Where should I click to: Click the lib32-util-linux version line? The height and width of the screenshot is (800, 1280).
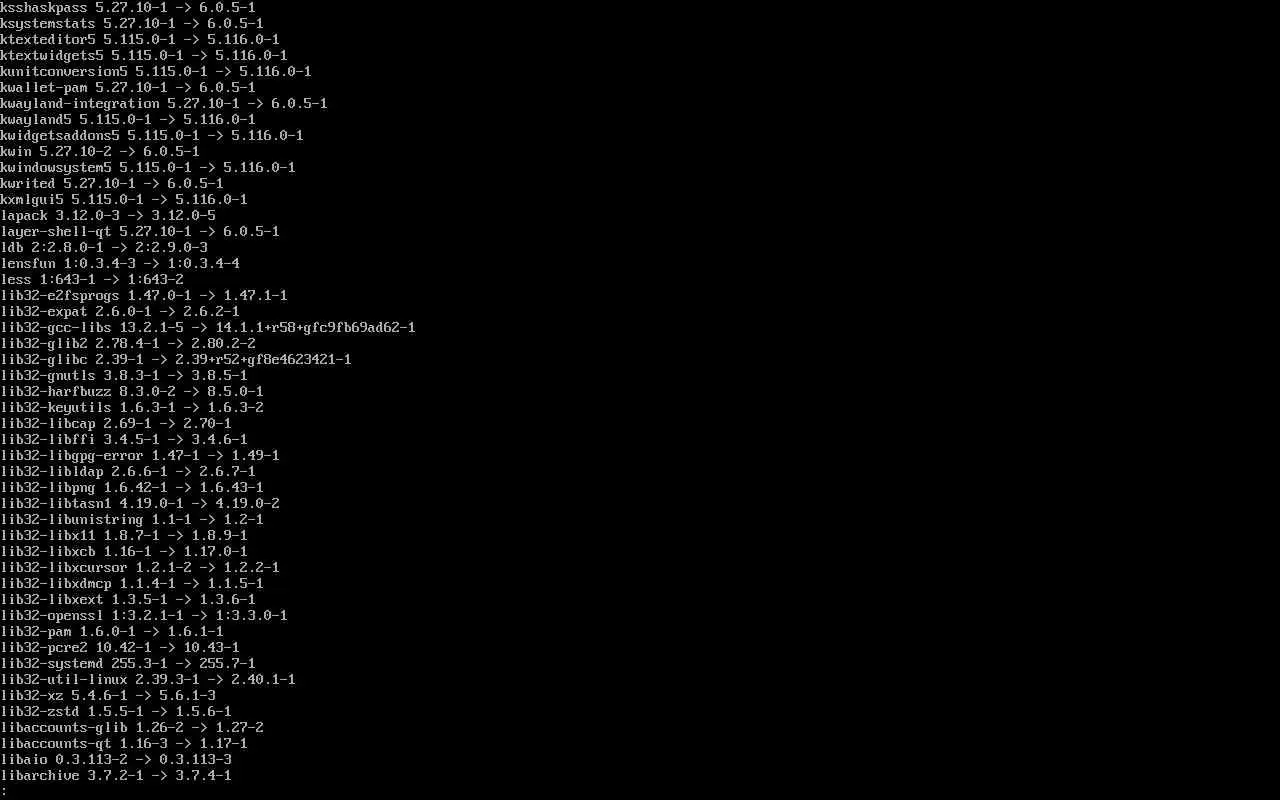tap(148, 679)
